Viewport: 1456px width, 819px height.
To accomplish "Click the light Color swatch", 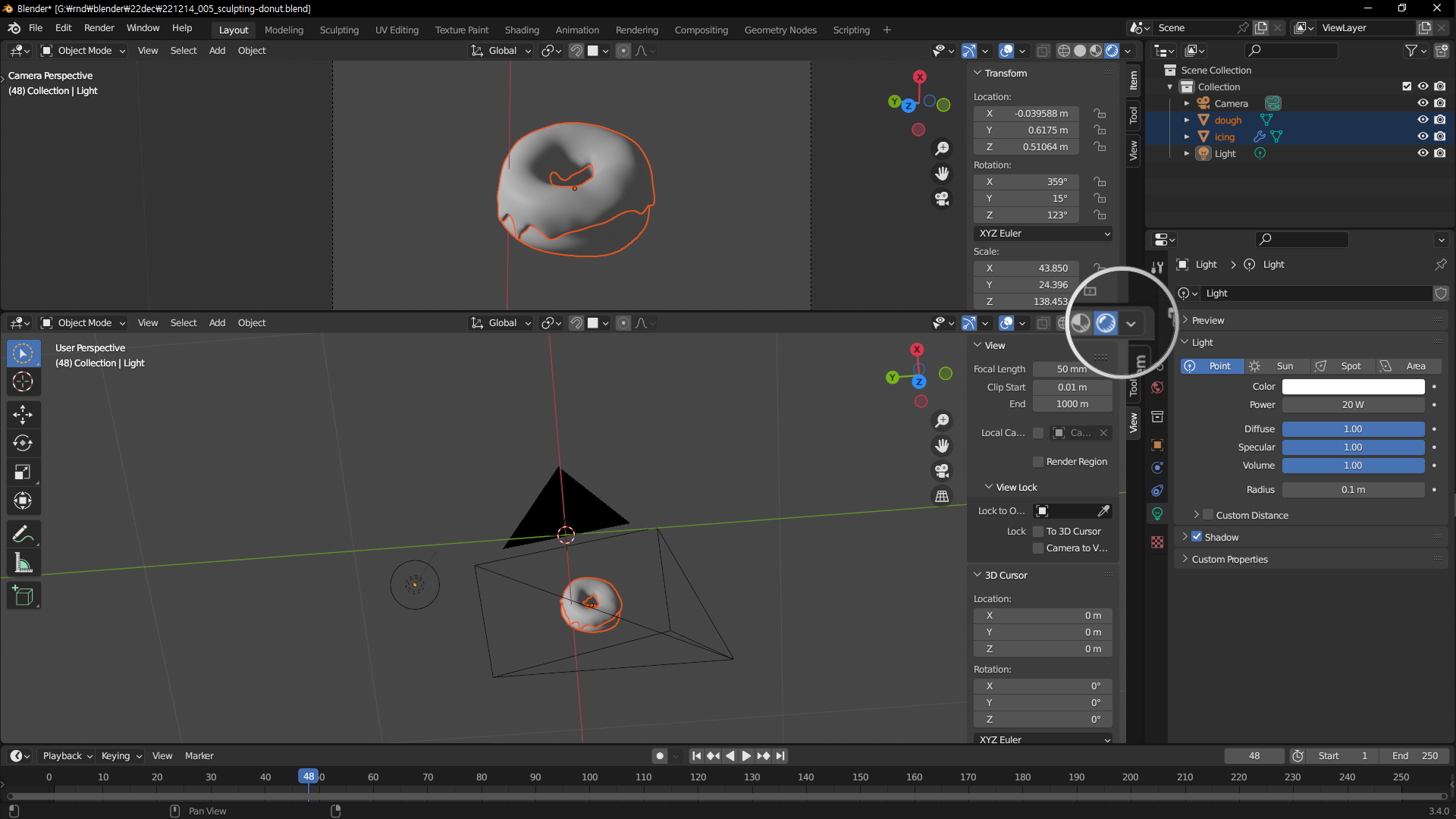I will pos(1353,387).
